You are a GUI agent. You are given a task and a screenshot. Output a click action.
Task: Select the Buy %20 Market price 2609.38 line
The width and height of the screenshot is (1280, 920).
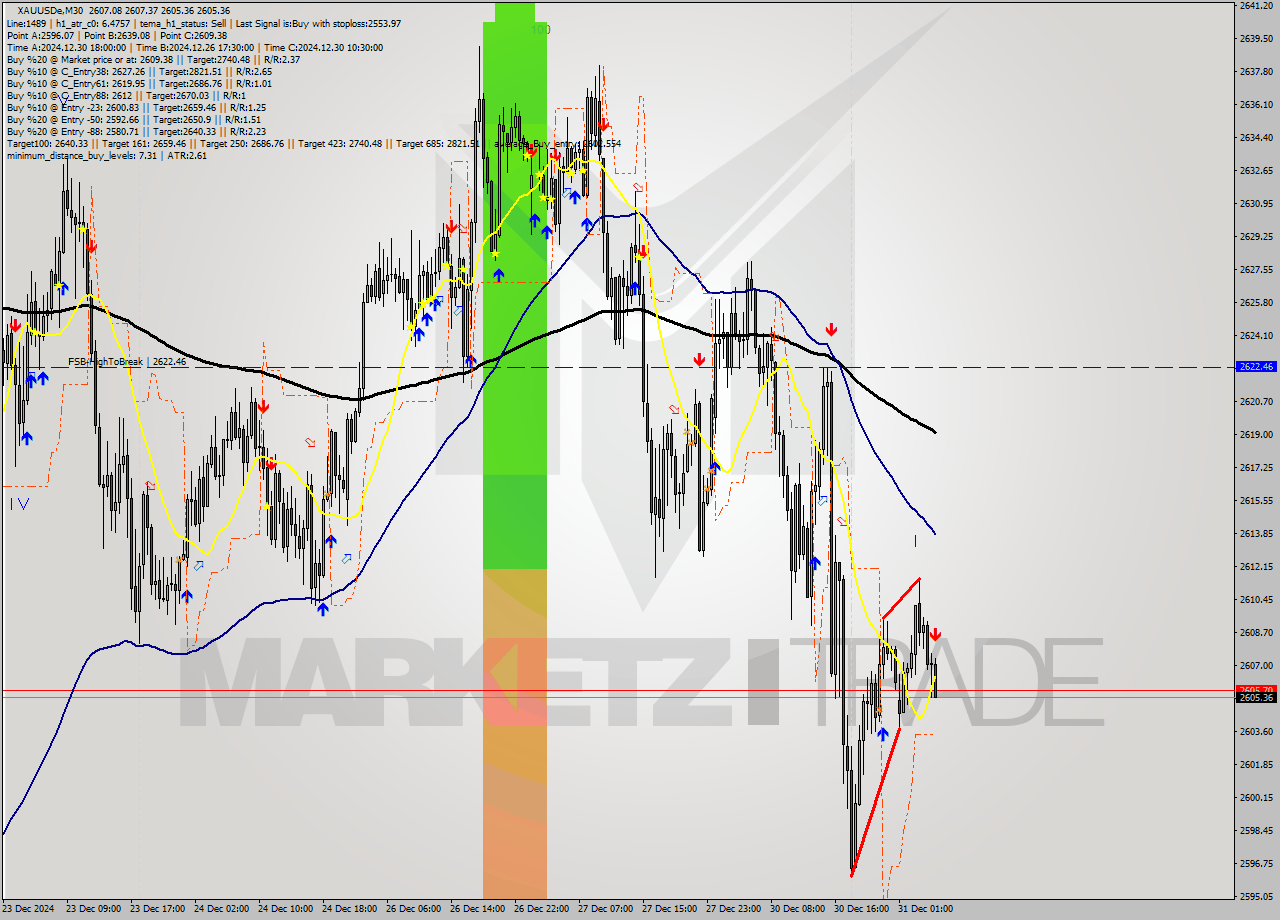point(152,59)
